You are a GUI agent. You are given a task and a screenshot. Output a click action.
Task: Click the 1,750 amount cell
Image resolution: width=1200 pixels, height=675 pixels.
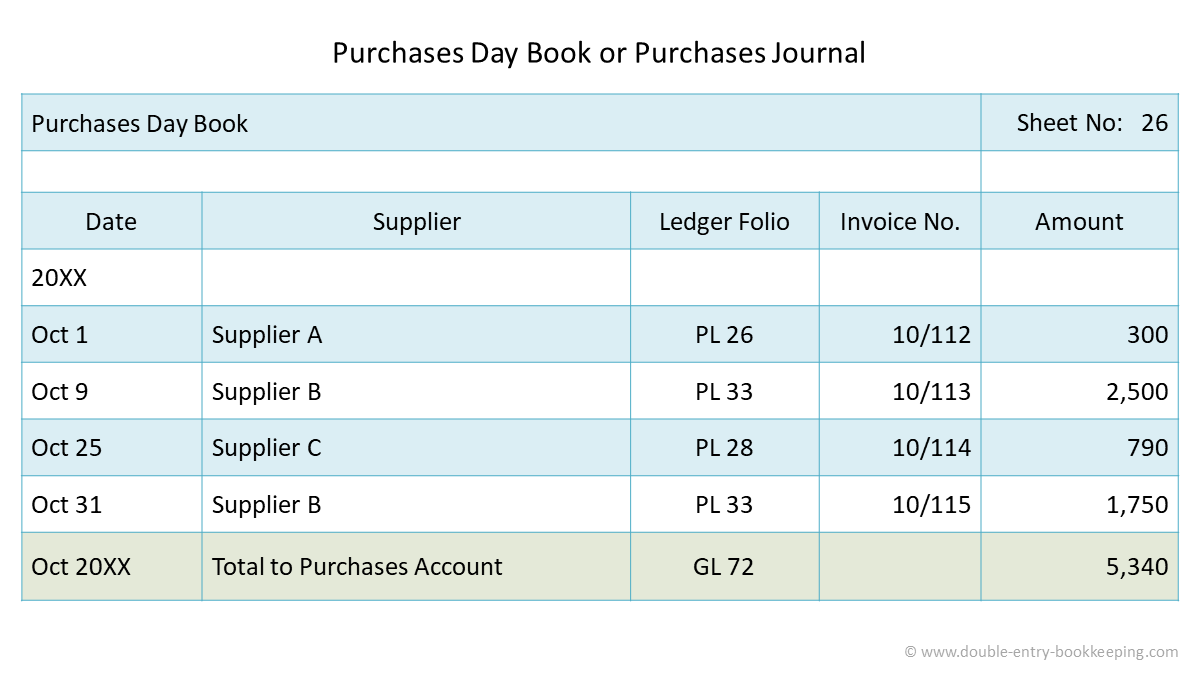(x=1137, y=505)
